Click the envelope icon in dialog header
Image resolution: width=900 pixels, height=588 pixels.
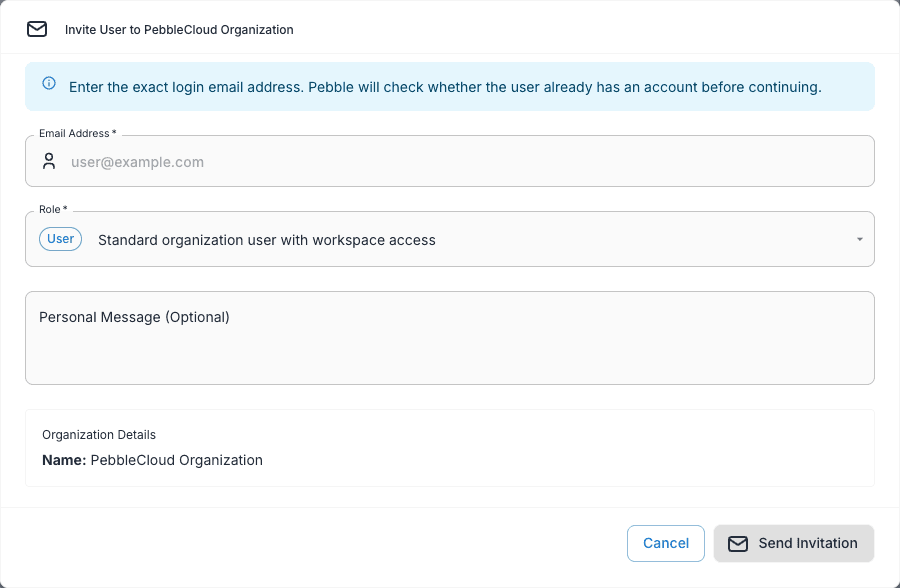tap(37, 29)
